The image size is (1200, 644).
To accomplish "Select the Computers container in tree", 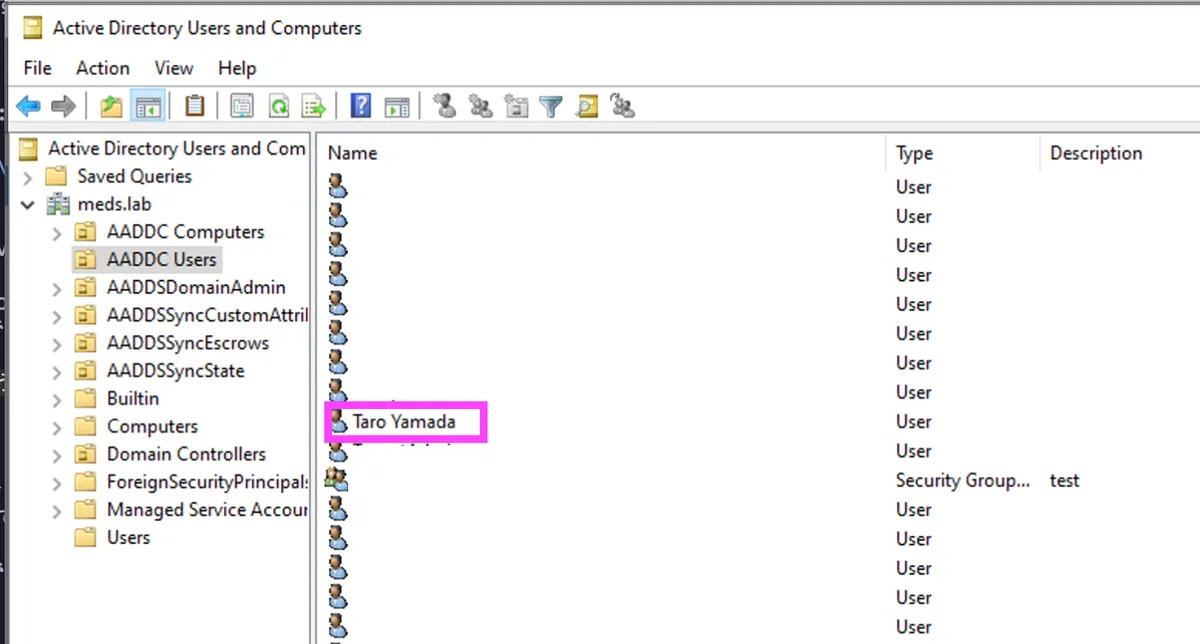I will [152, 426].
